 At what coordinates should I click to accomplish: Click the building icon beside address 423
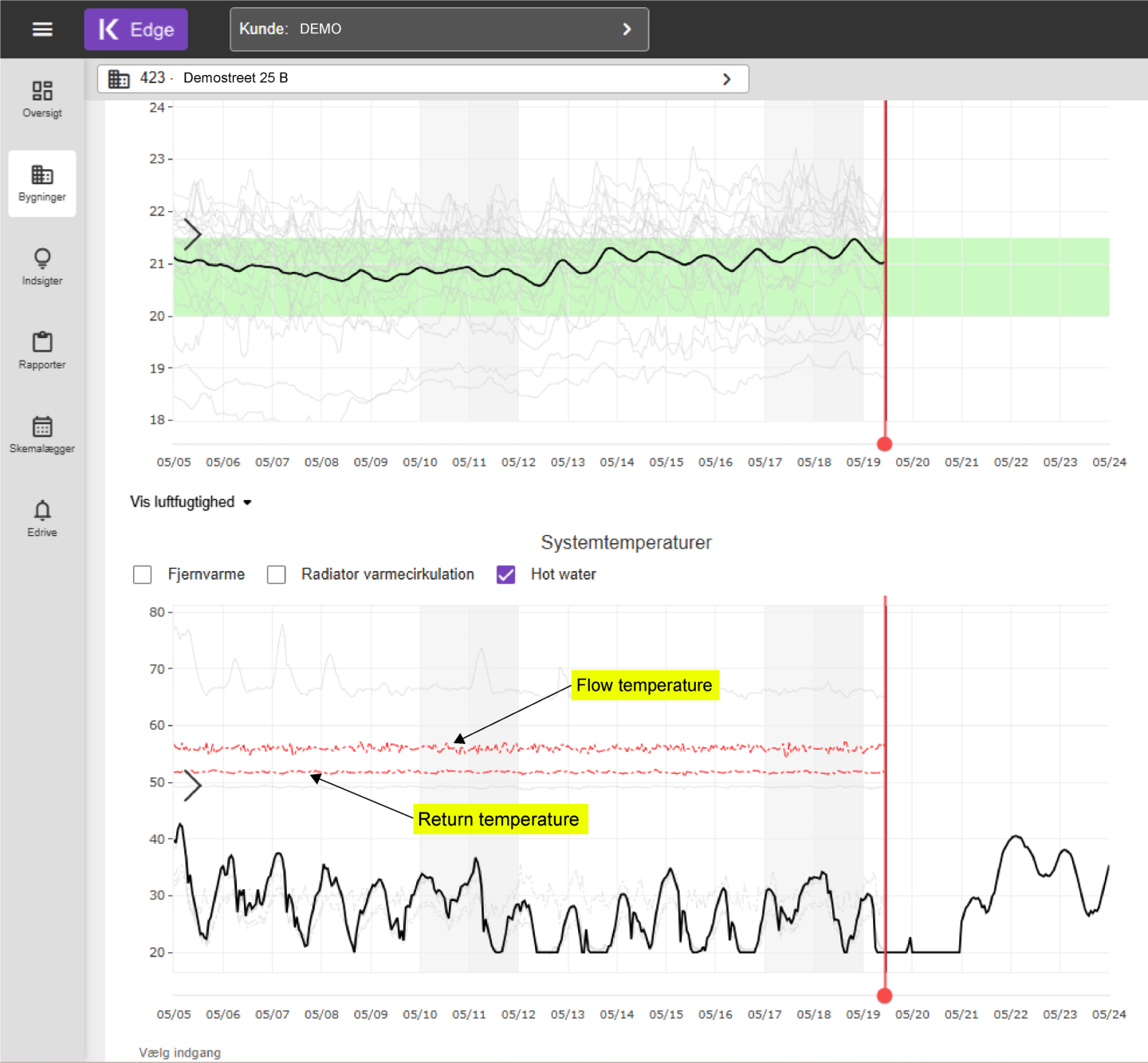[x=119, y=78]
